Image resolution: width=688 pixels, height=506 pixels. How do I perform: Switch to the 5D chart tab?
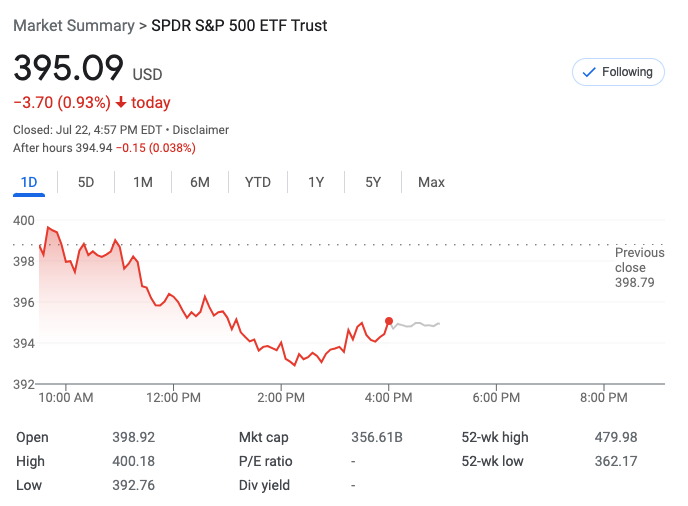tap(86, 182)
